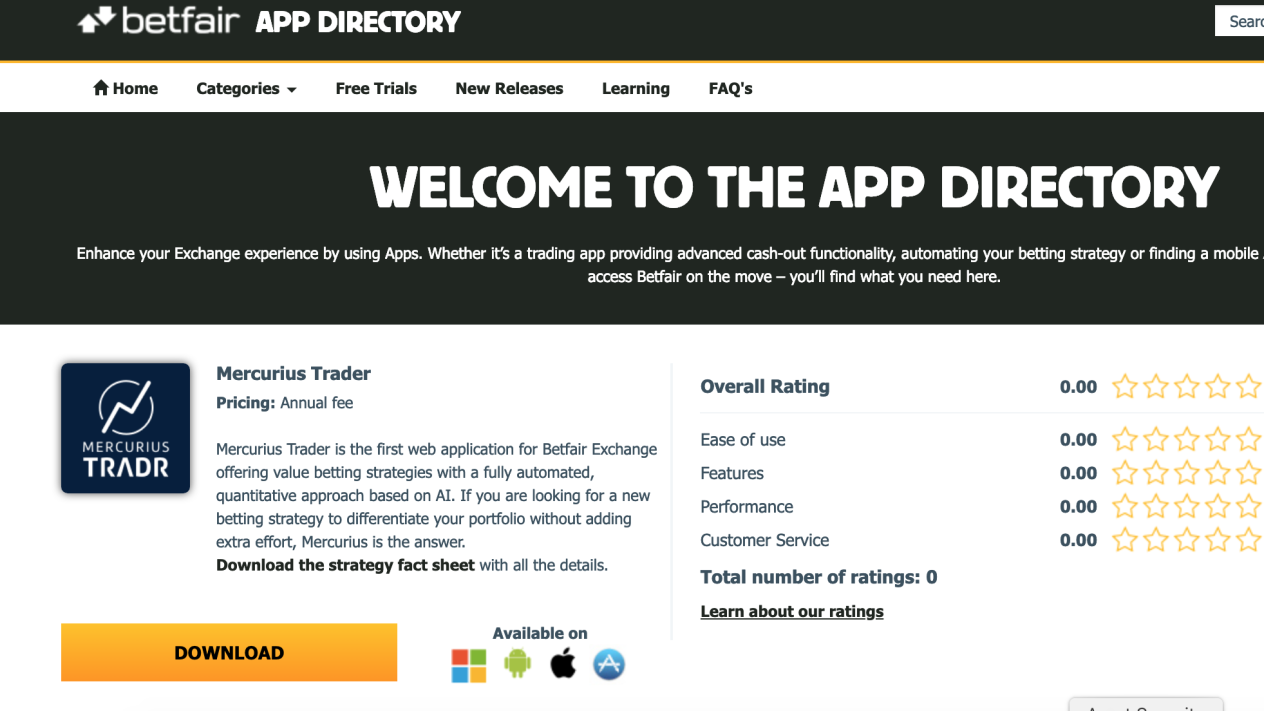Viewport: 1264px width, 711px height.
Task: Click the Features label
Action: [732, 473]
